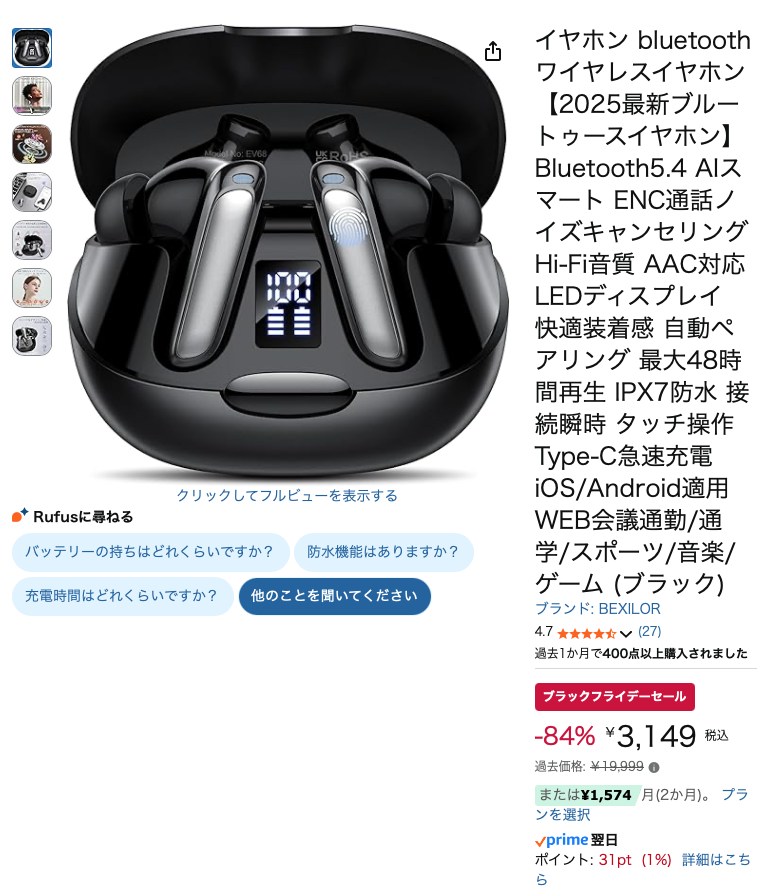This screenshot has height=894, width=775.
Task: Select the sixth thumbnail with woman's face
Action: (32, 288)
